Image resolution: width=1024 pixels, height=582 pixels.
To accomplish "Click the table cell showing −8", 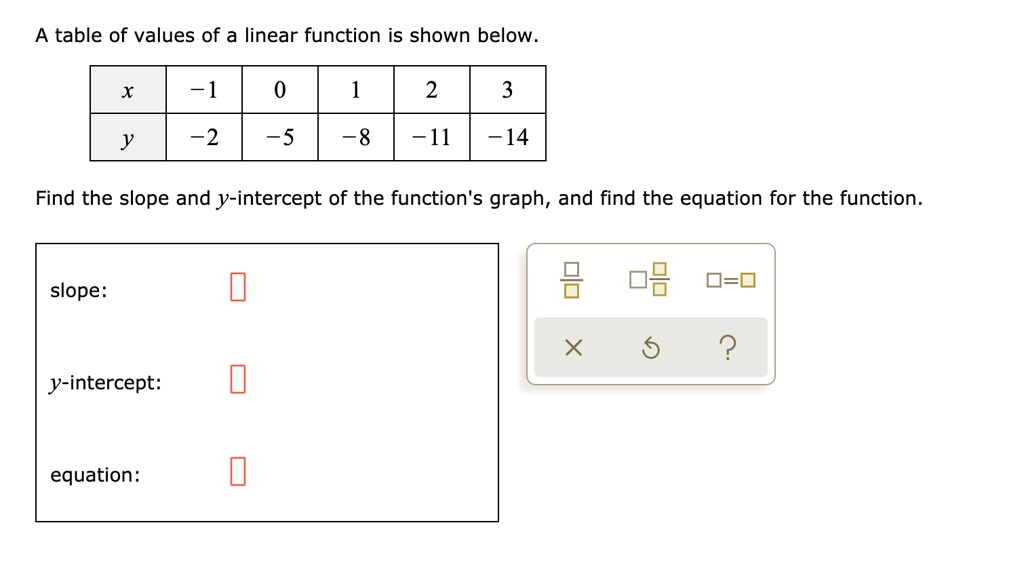I will (x=356, y=137).
